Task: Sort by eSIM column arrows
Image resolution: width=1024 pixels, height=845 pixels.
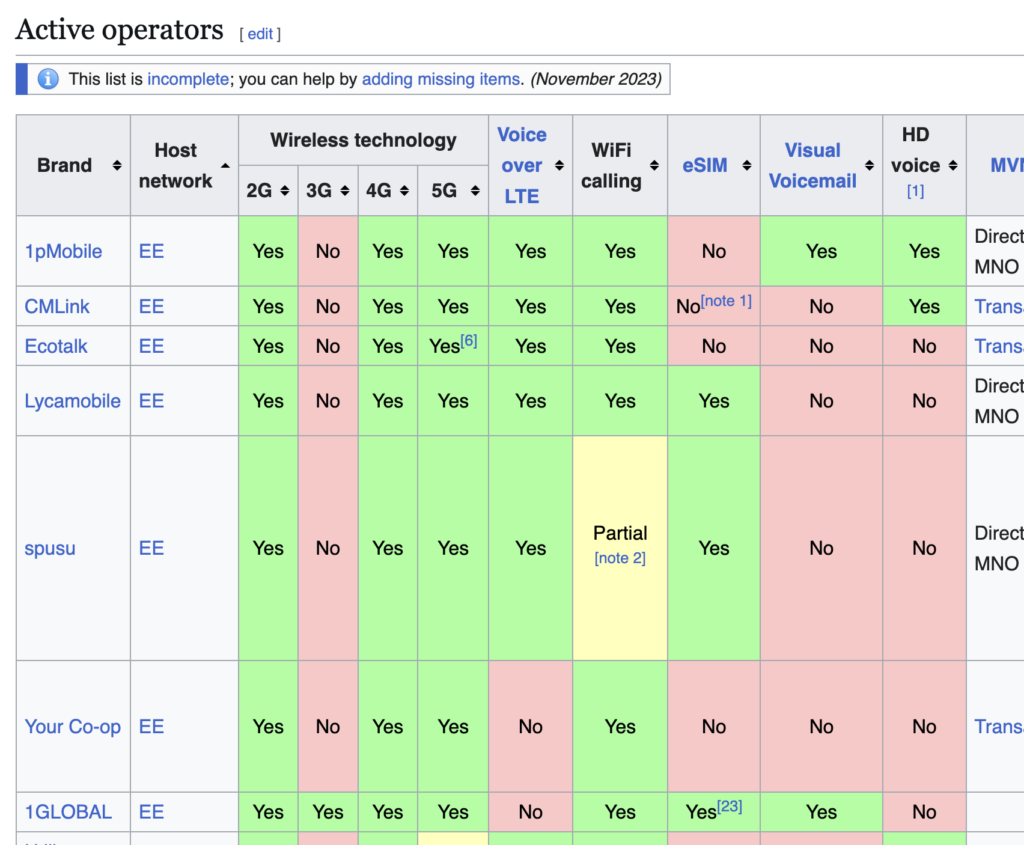Action: pyautogui.click(x=746, y=165)
